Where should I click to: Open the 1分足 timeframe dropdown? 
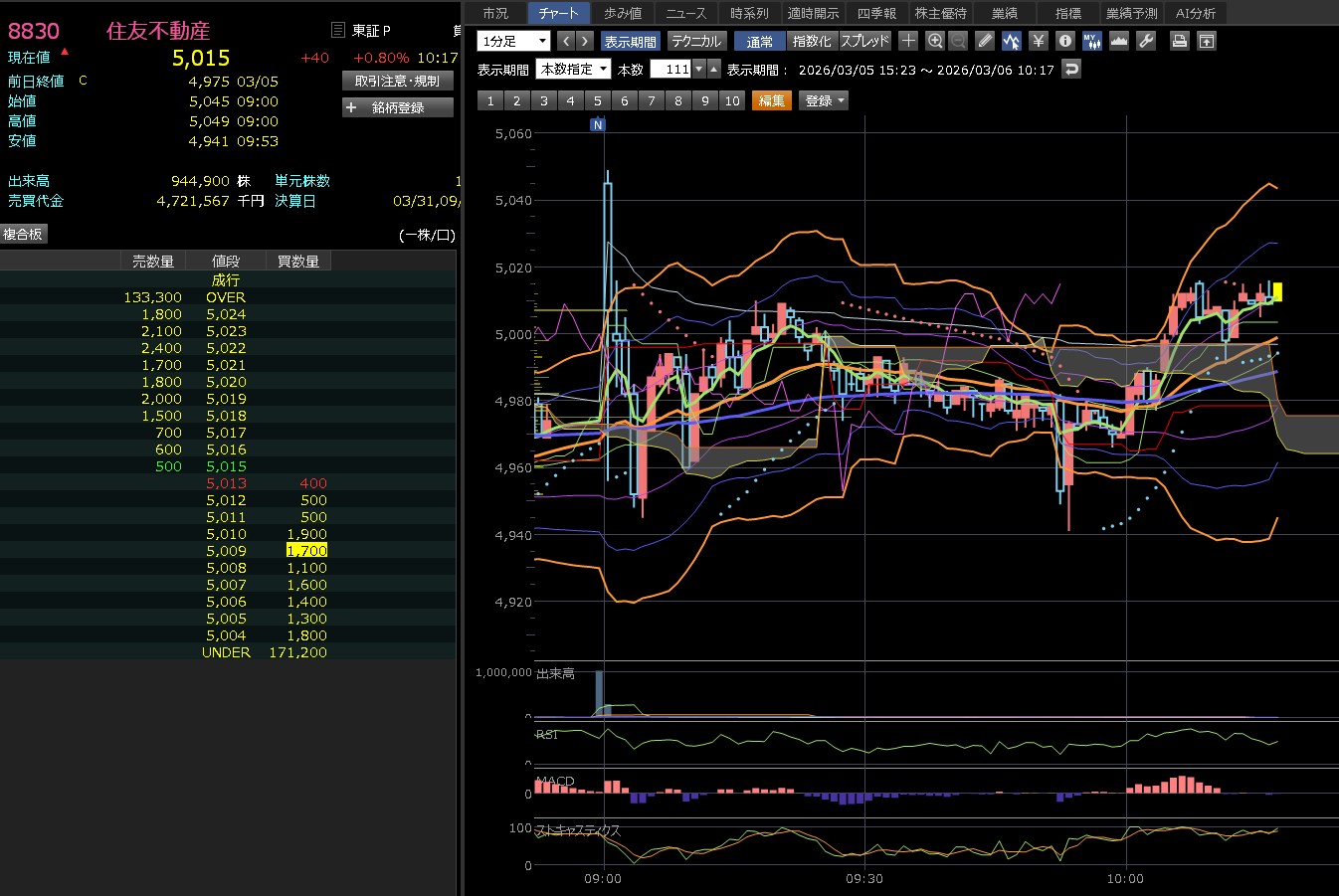point(513,41)
